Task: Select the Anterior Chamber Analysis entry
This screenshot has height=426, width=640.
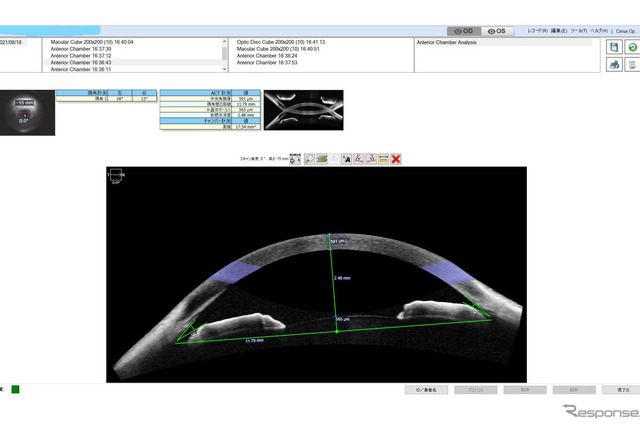Action: 447,42
